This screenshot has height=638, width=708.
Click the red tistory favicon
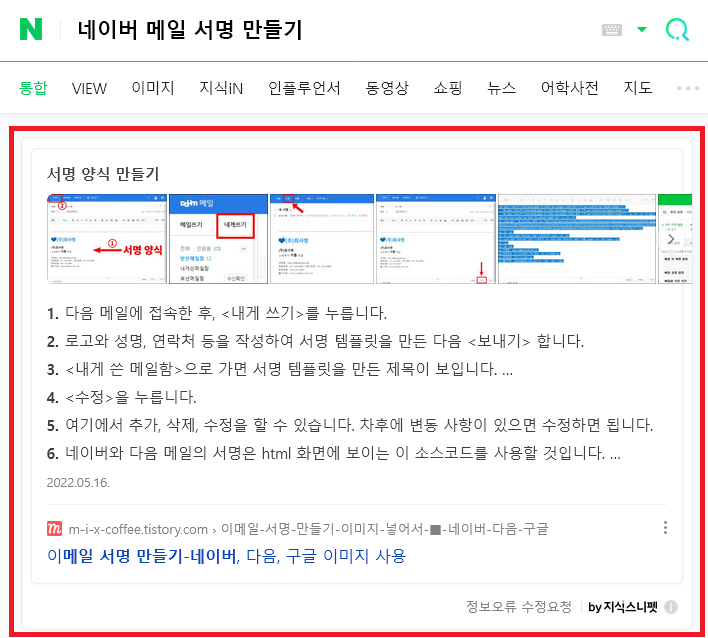click(x=54, y=529)
